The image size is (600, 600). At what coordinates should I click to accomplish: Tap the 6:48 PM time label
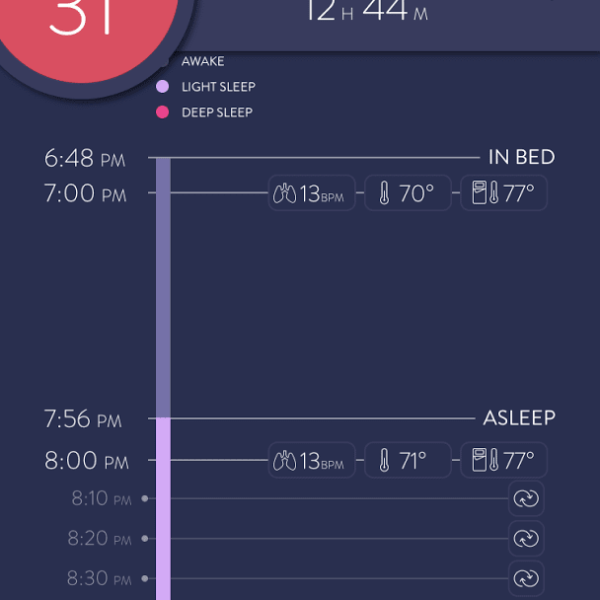pyautogui.click(x=85, y=158)
